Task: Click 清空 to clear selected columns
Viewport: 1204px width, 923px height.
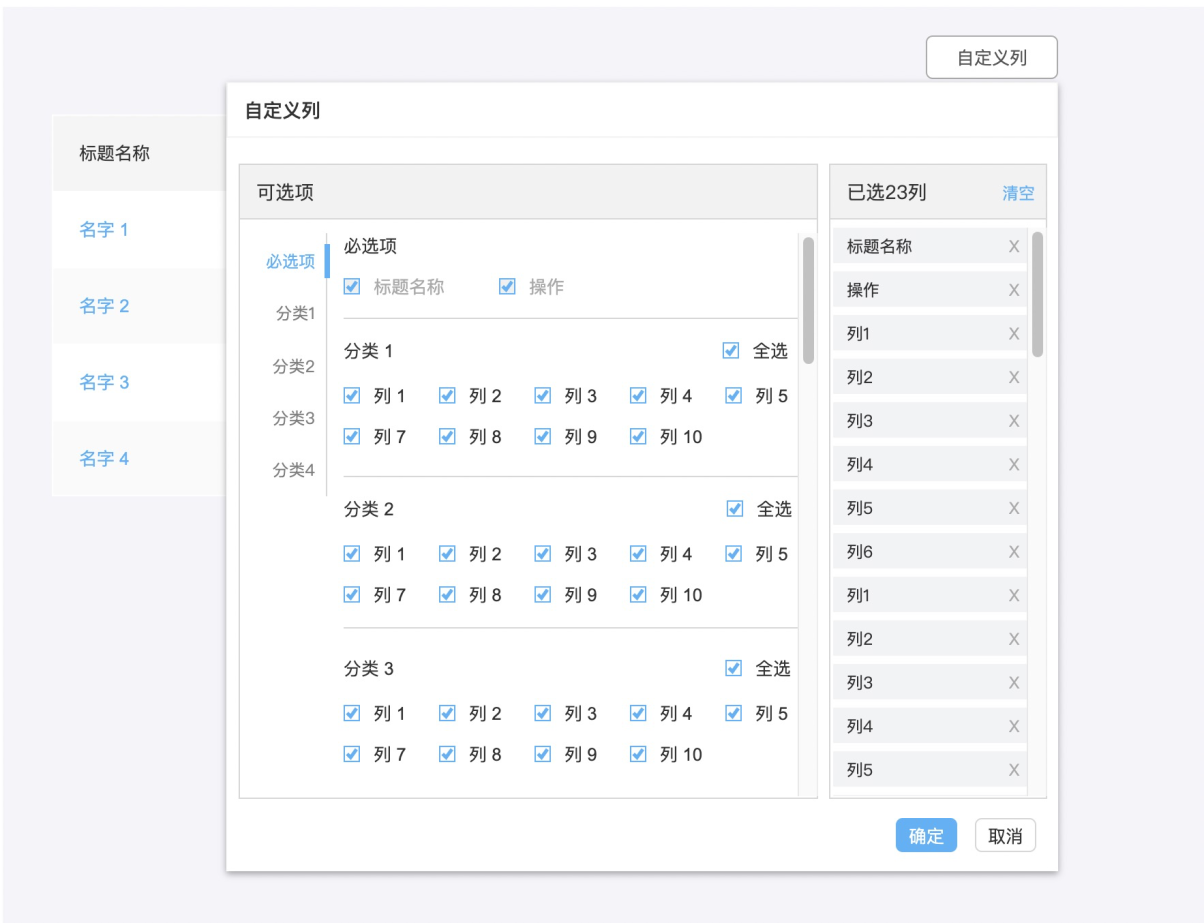Action: click(x=1018, y=193)
